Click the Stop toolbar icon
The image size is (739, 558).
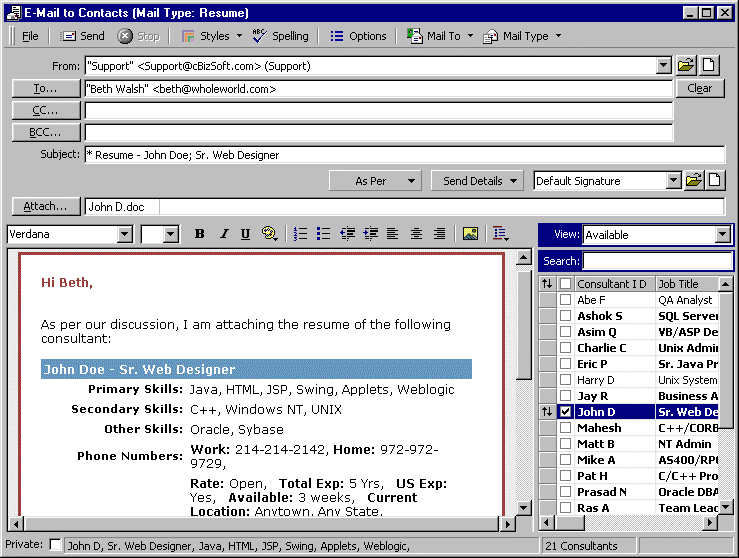(125, 36)
